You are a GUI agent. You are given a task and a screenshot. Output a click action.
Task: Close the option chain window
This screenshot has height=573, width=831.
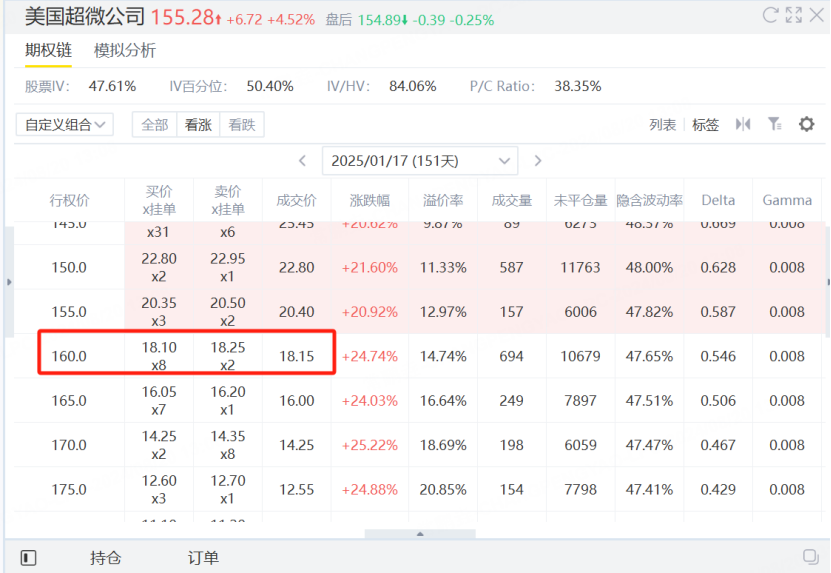coord(817,15)
